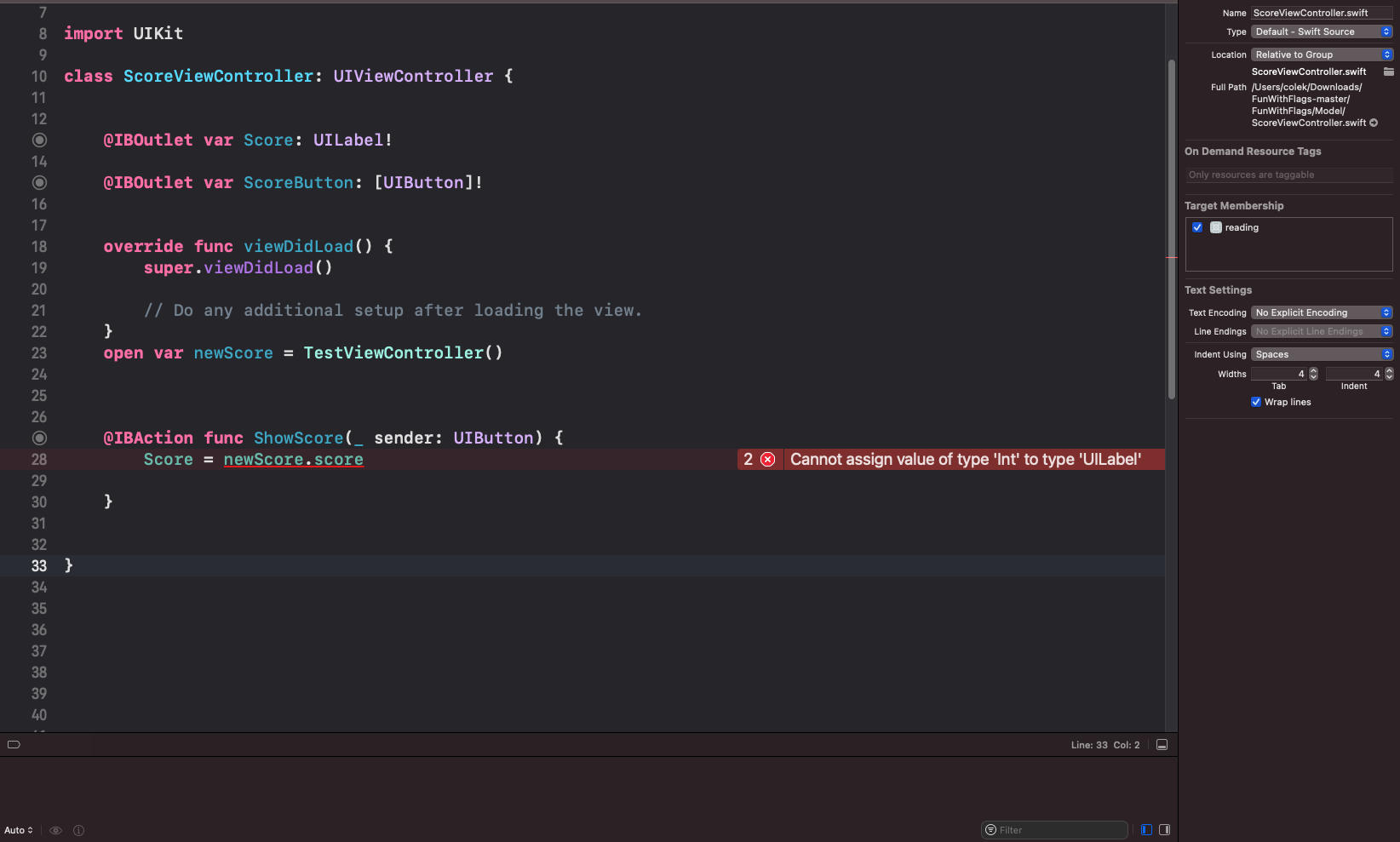This screenshot has width=1400, height=842.
Task: Click the Quick Look eye icon in debug bar
Action: [x=56, y=831]
